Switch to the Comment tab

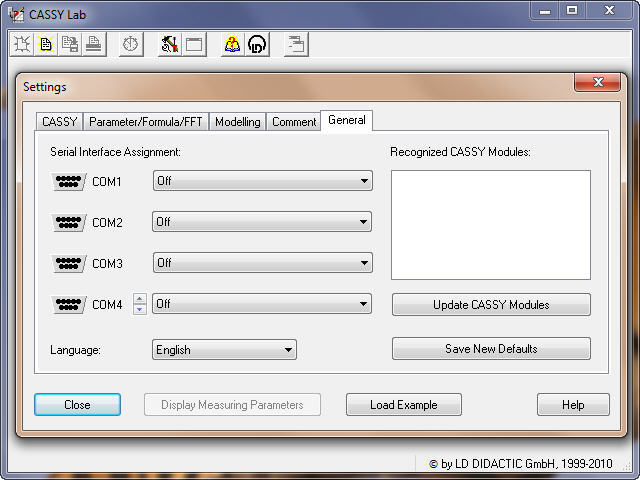point(294,122)
